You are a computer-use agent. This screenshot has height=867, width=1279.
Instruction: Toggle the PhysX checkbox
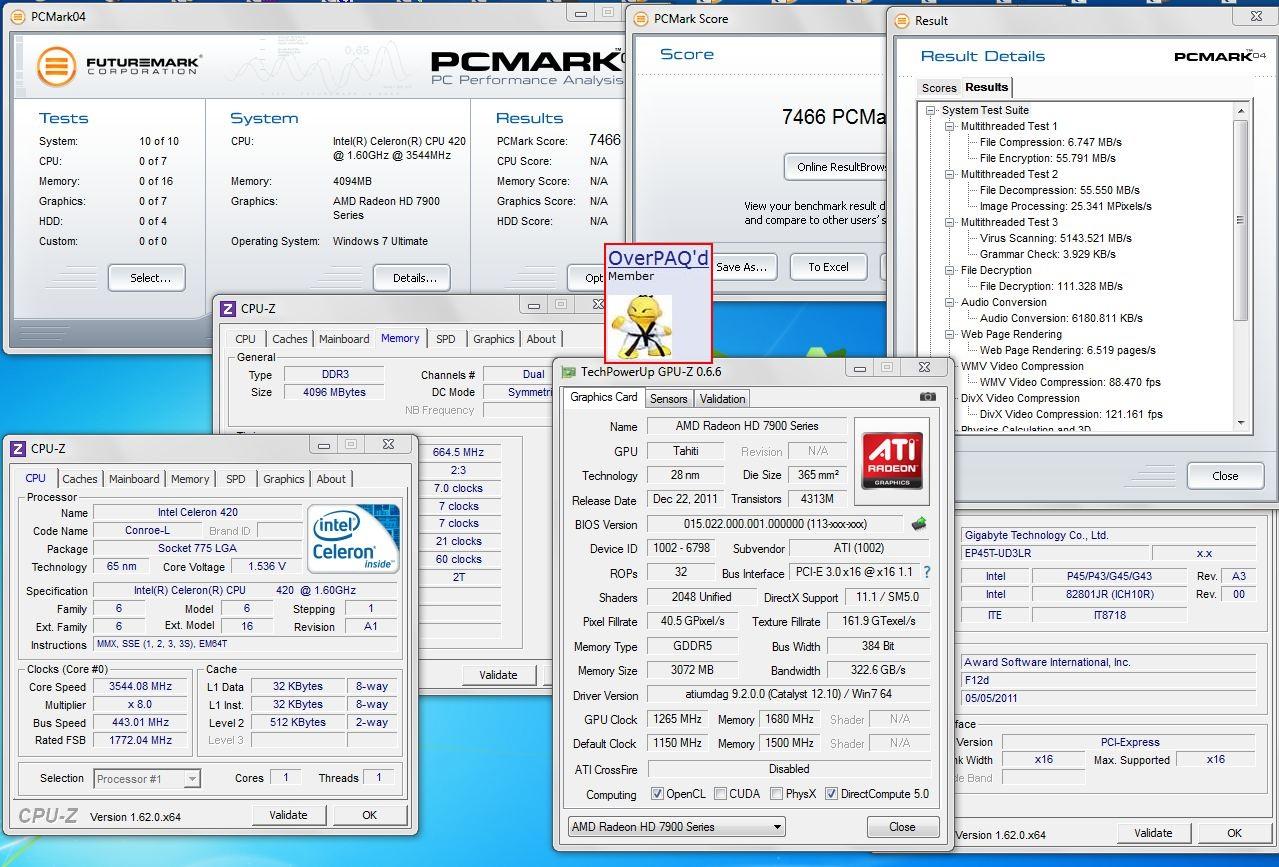coord(777,794)
